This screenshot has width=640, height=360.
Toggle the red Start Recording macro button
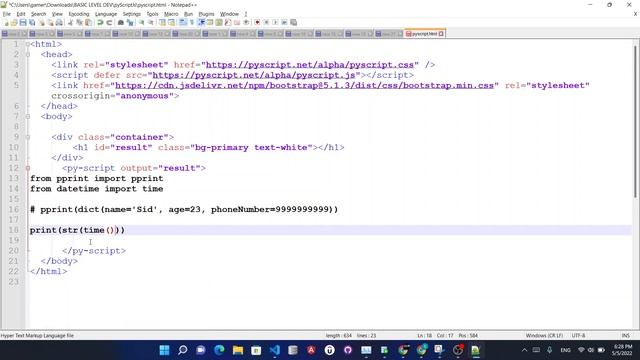[257, 22]
